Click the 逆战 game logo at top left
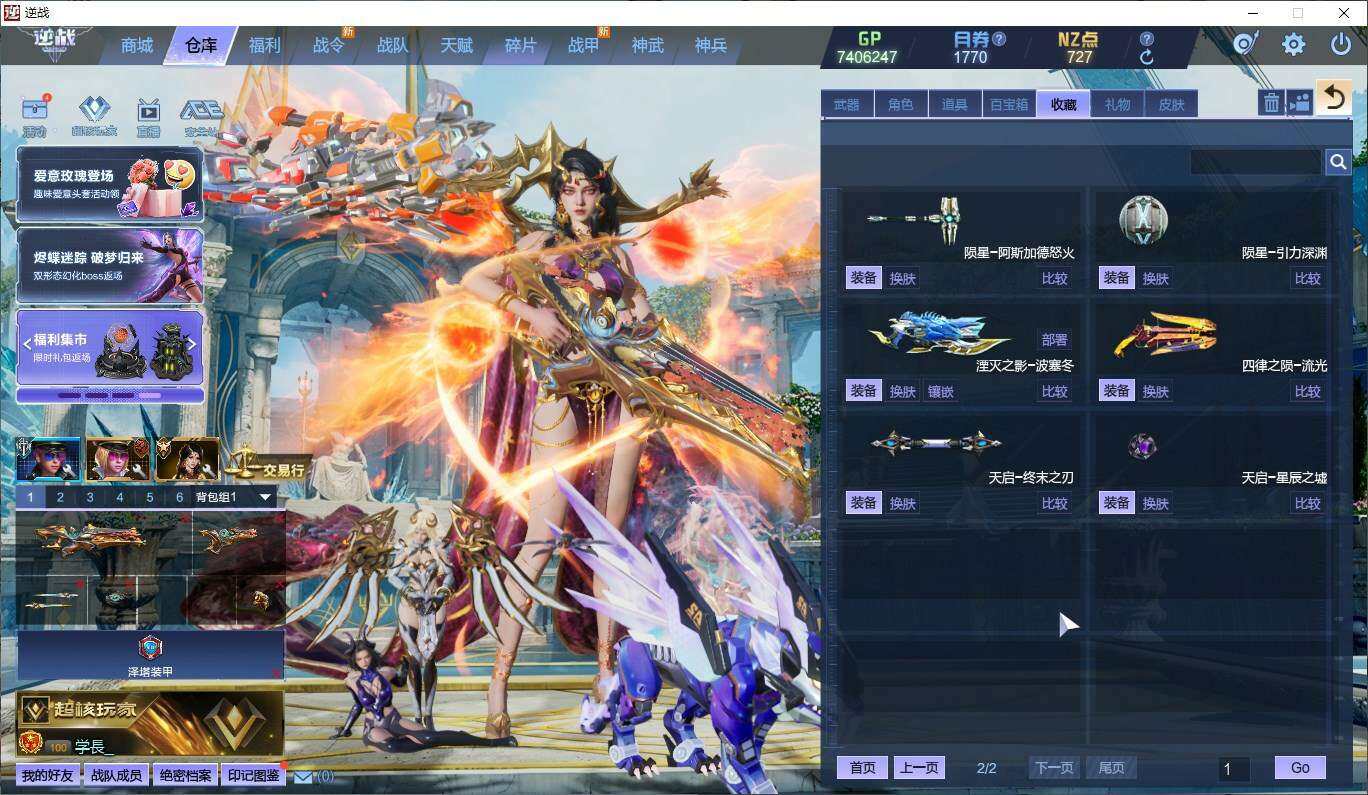Screen dimensions: 1368x795 [52, 43]
